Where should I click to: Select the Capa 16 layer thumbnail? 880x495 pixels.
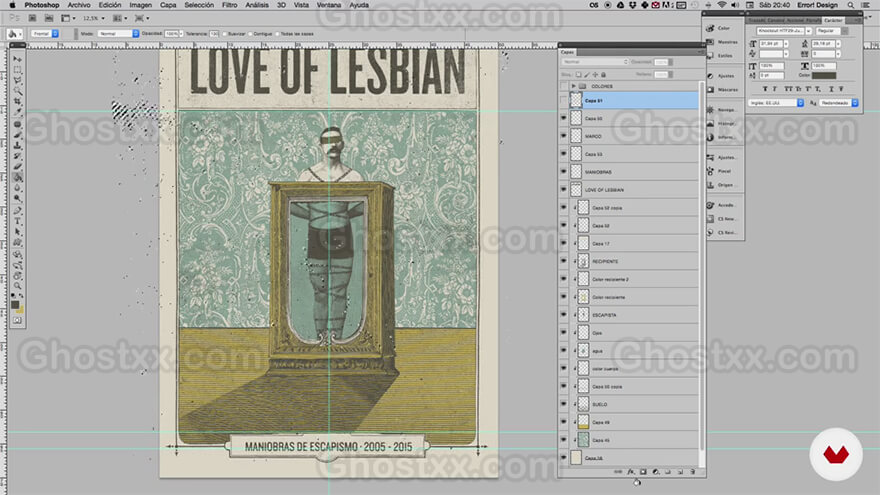[576, 457]
